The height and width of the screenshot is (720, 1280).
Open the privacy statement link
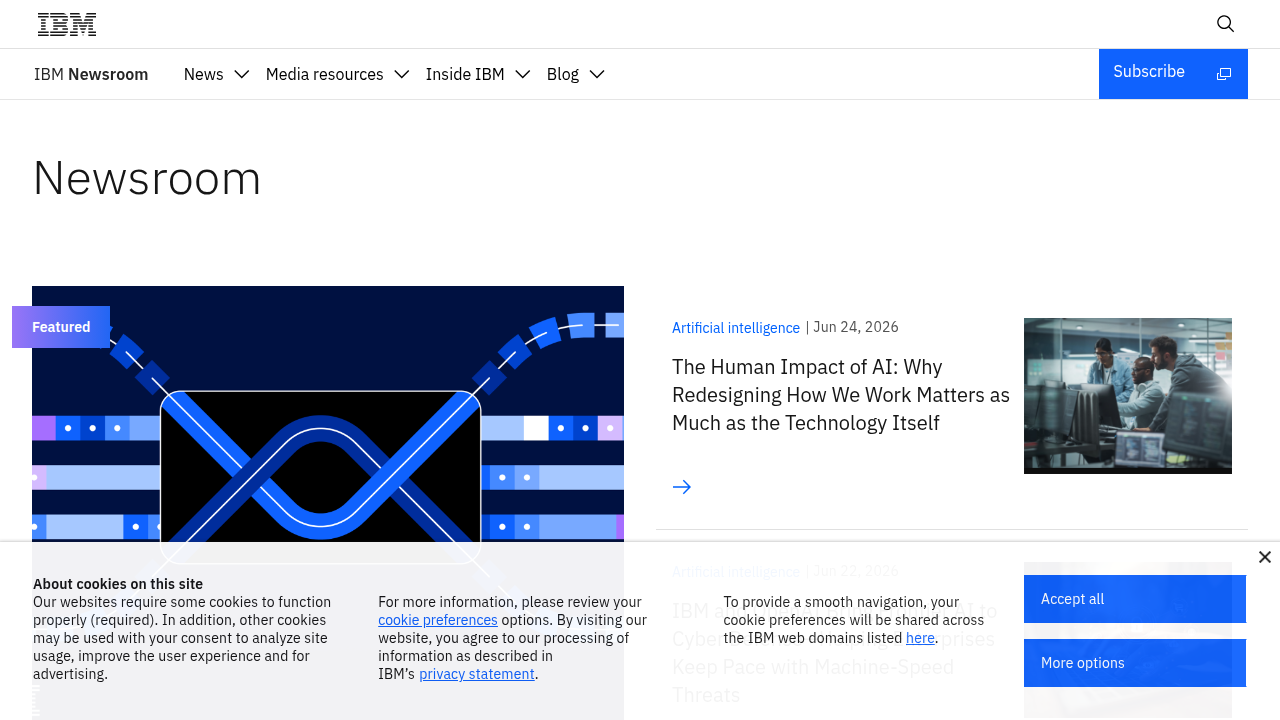click(477, 674)
